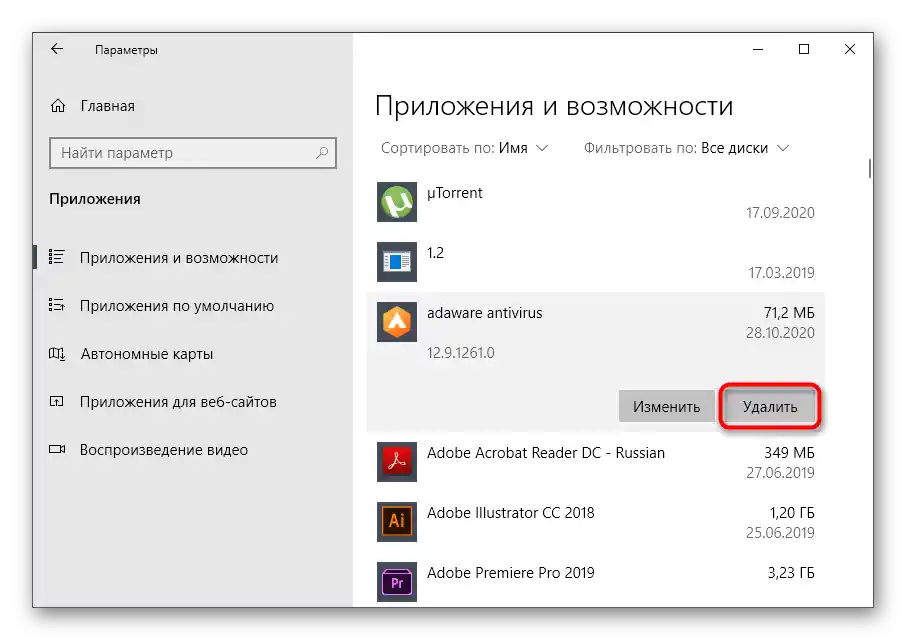Open the Сортировать по: Имя dropdown
The width and height of the screenshot is (906, 640).
point(464,148)
